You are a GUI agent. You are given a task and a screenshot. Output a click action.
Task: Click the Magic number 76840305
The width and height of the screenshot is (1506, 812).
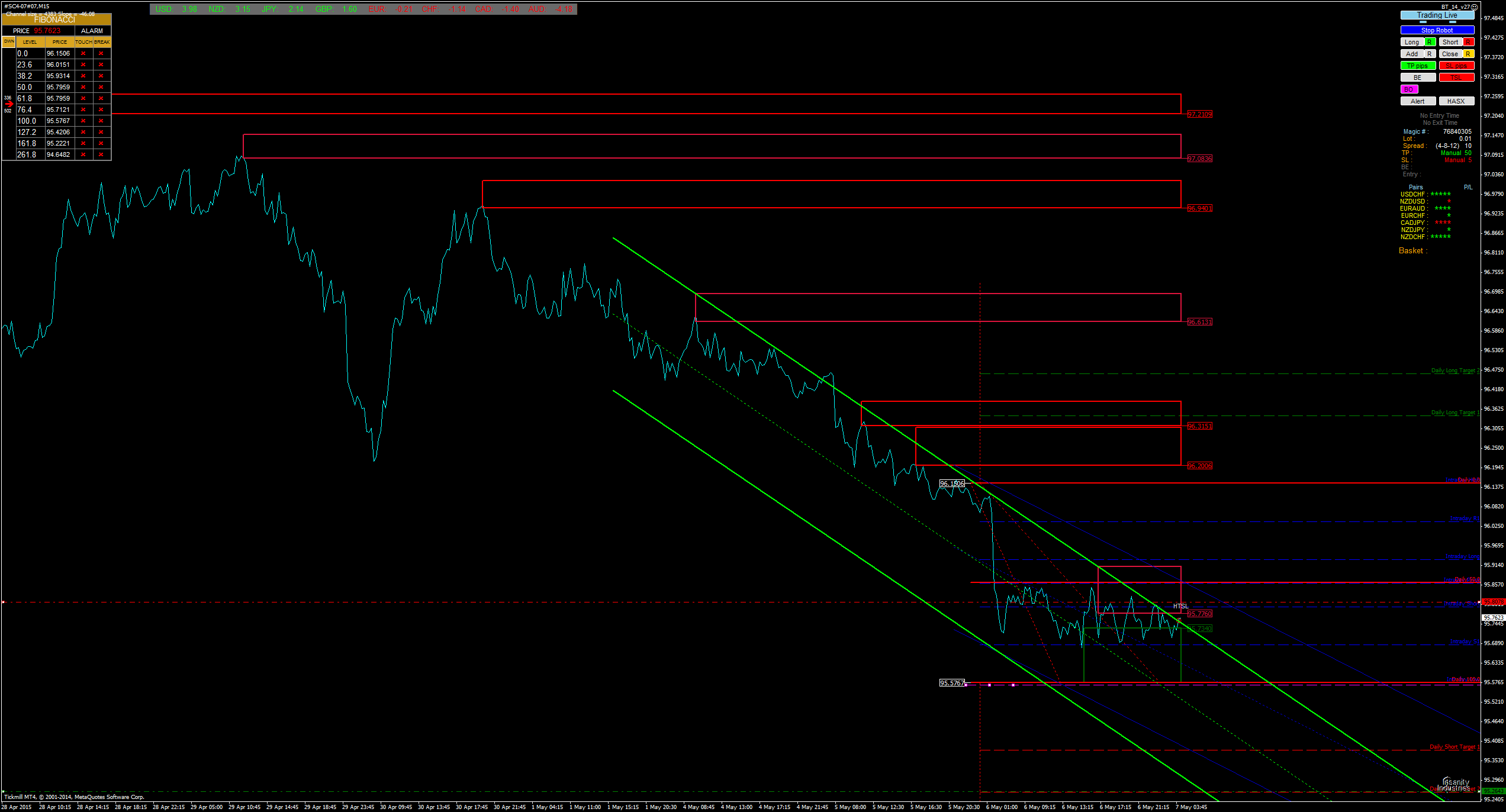coord(1457,131)
